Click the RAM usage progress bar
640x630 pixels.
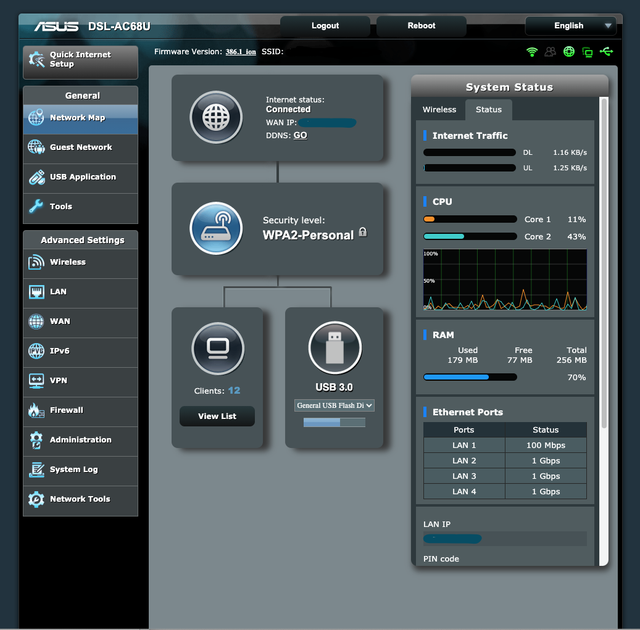coord(470,377)
